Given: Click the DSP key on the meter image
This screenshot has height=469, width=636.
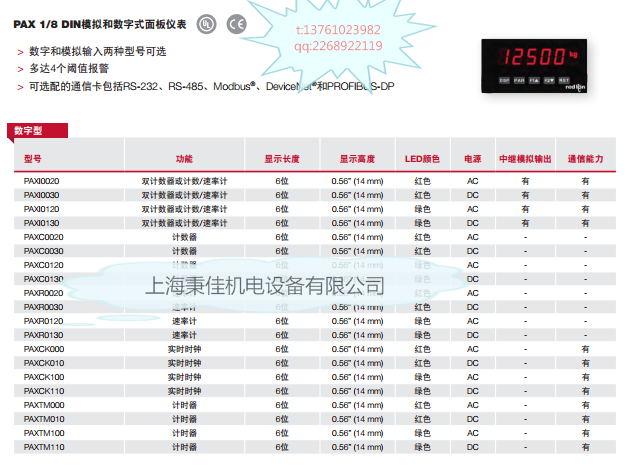Looking at the screenshot, I should tap(504, 80).
